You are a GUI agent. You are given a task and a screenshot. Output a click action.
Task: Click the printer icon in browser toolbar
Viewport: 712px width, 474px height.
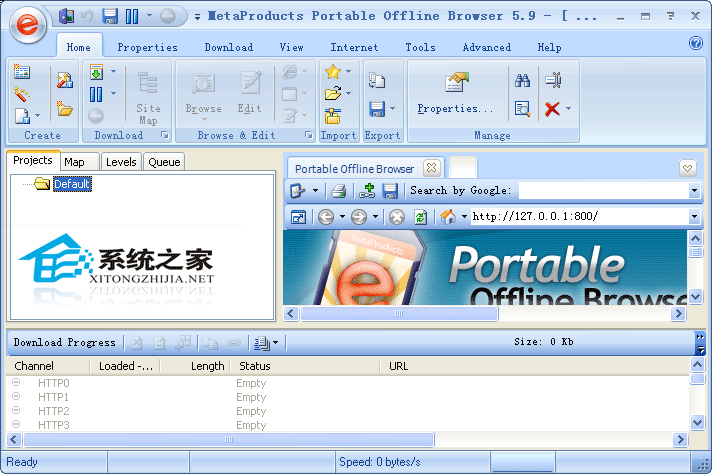pos(339,191)
